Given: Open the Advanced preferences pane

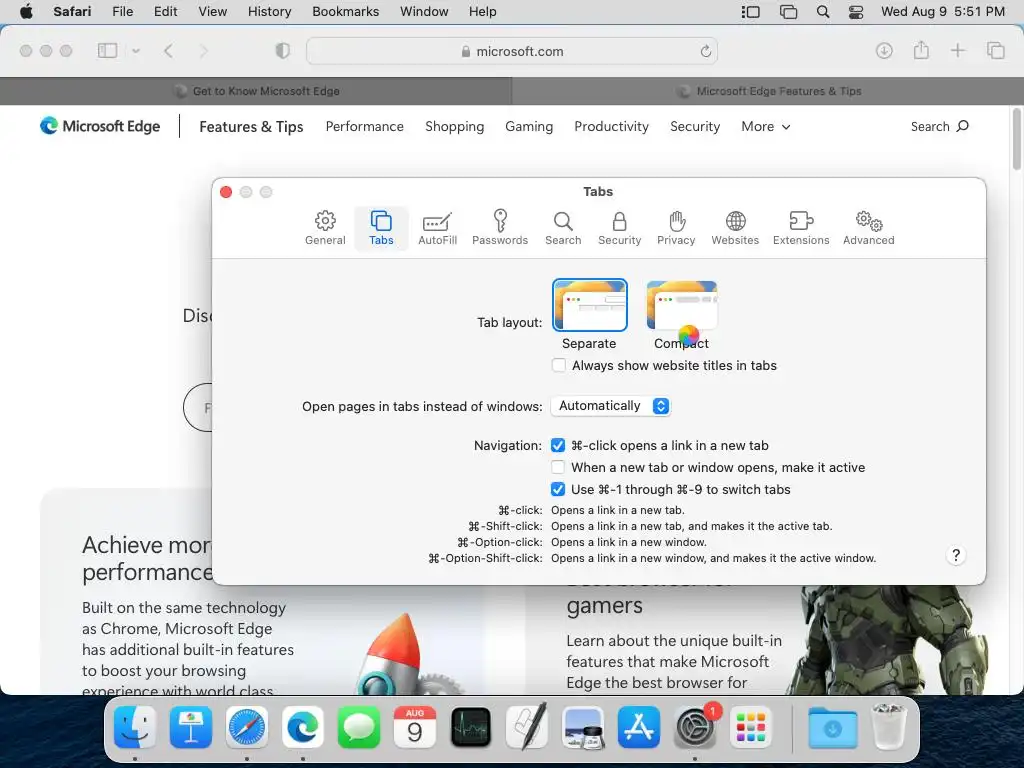Looking at the screenshot, I should coord(869,228).
